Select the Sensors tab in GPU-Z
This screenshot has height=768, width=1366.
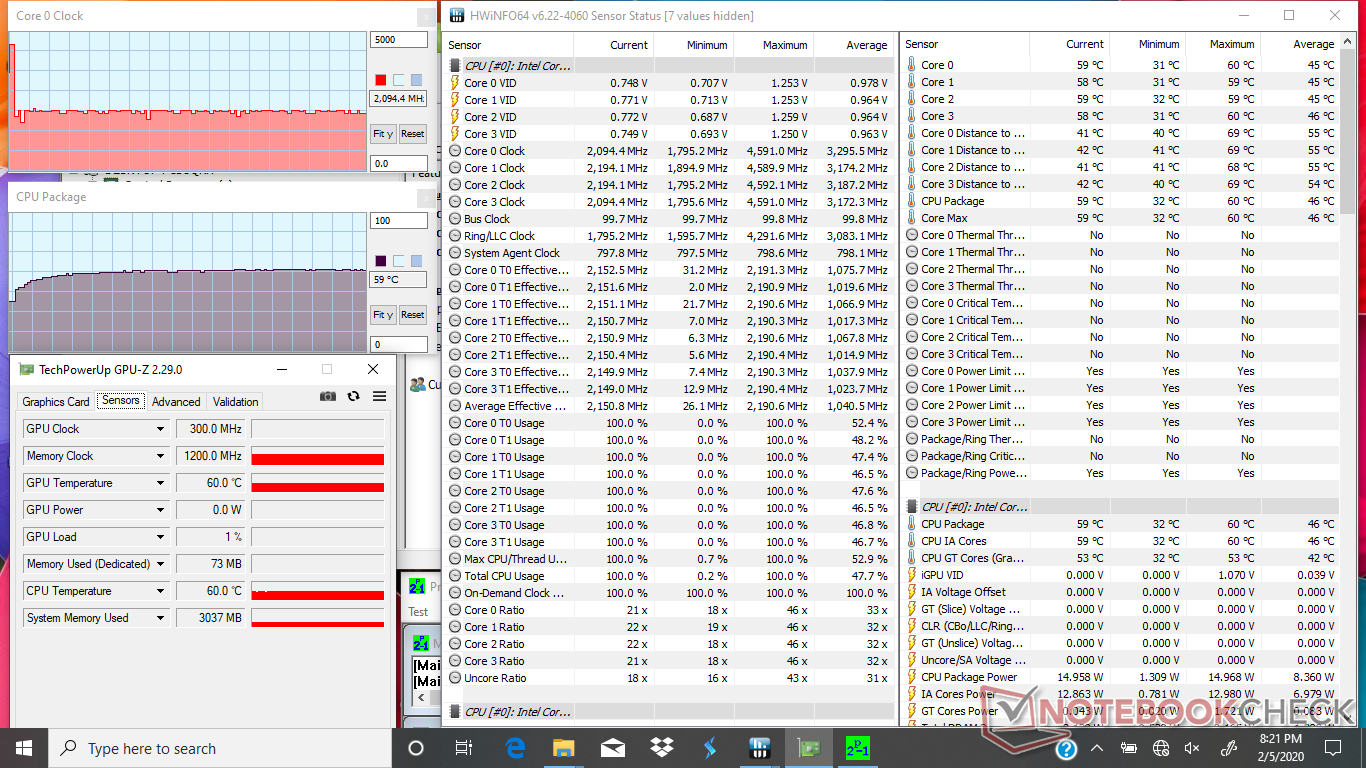click(121, 401)
